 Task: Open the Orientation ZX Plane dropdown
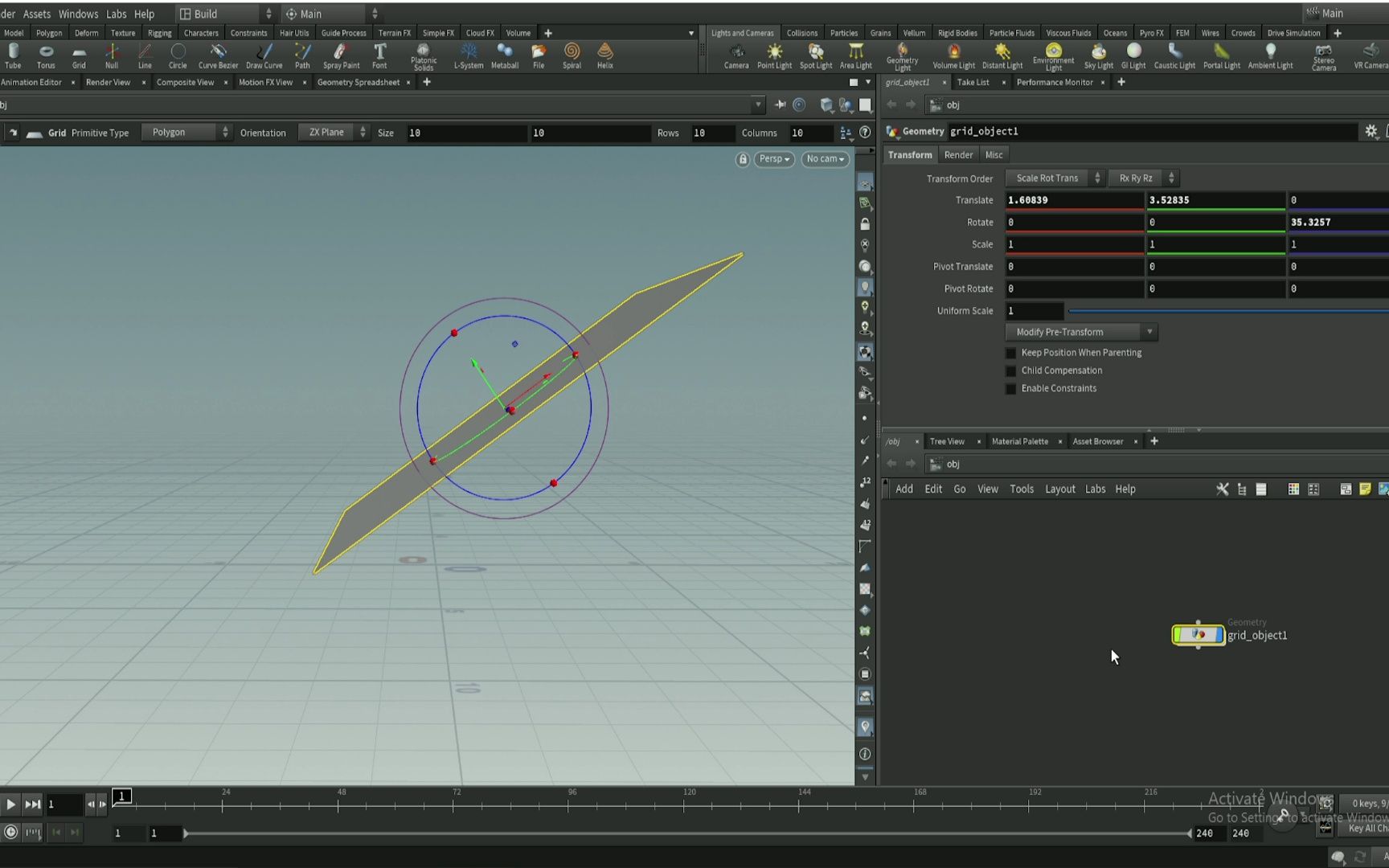(328, 132)
